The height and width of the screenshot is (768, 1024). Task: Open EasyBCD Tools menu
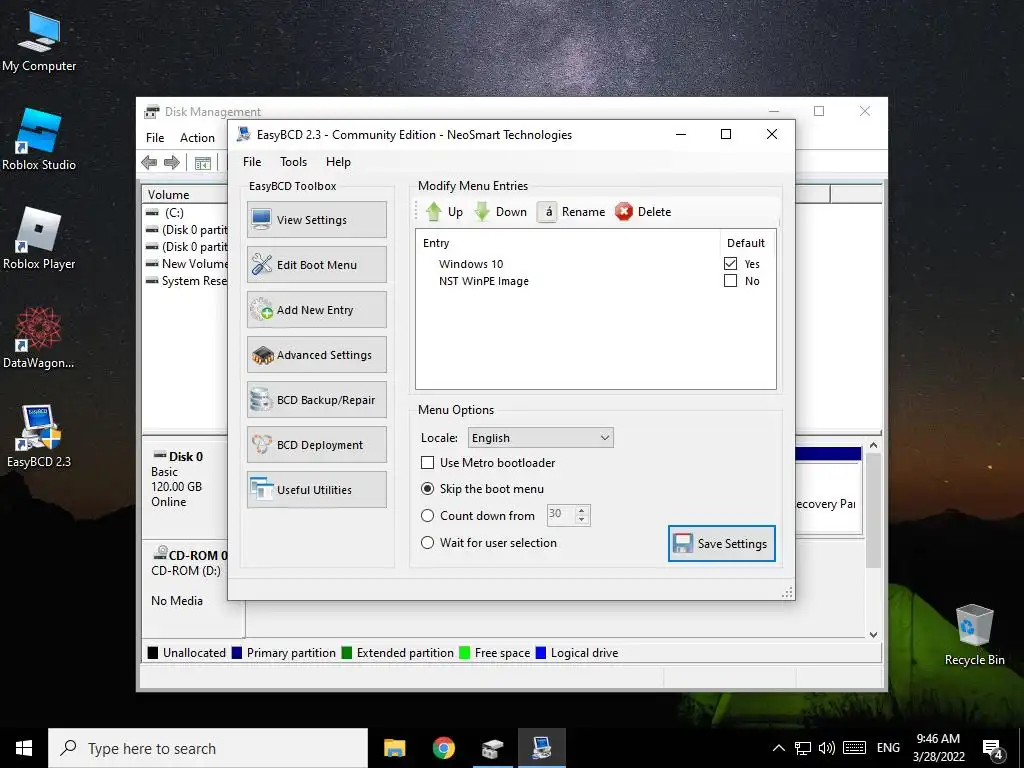coord(293,162)
